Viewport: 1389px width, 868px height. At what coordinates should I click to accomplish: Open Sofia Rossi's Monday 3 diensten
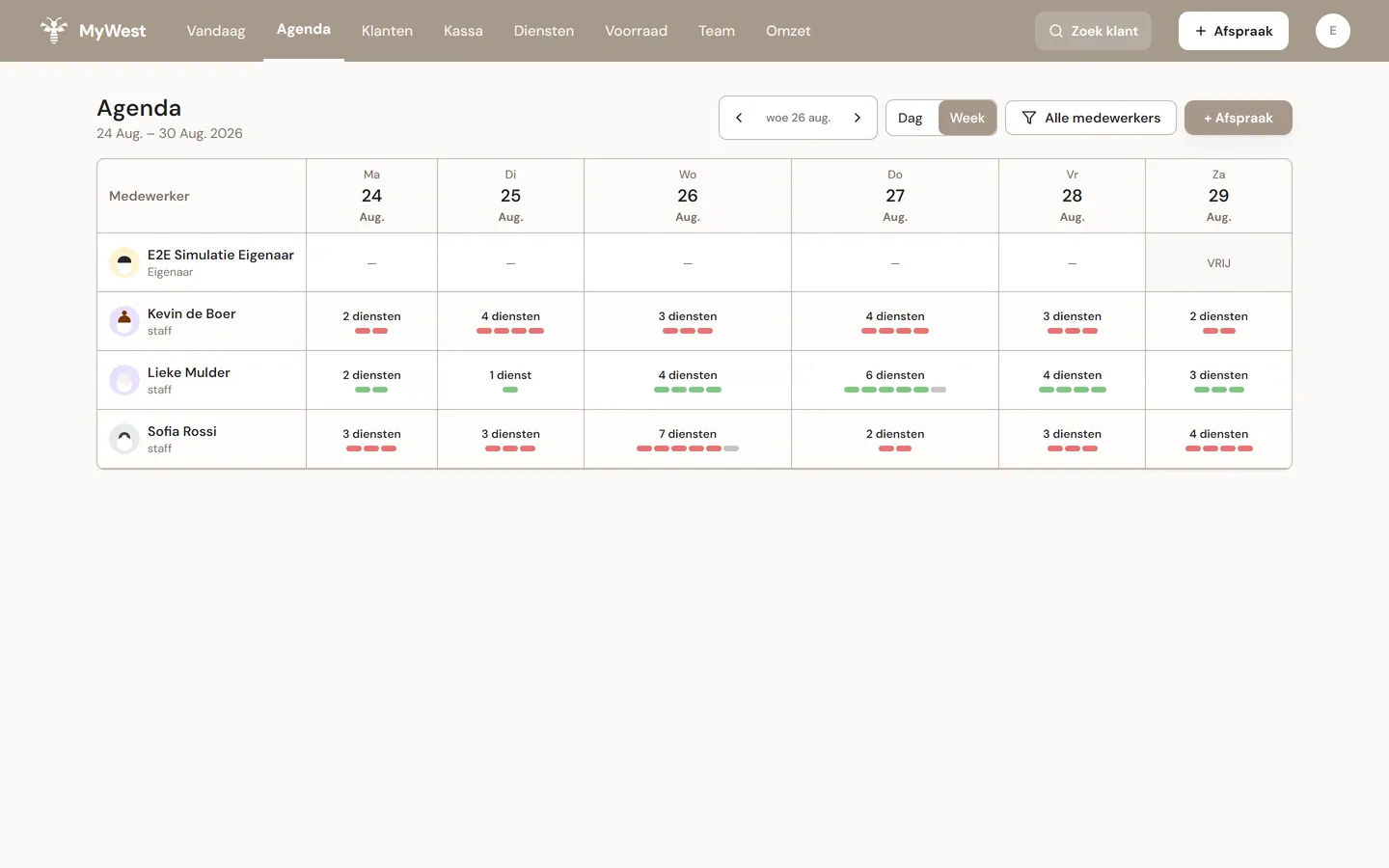371,439
